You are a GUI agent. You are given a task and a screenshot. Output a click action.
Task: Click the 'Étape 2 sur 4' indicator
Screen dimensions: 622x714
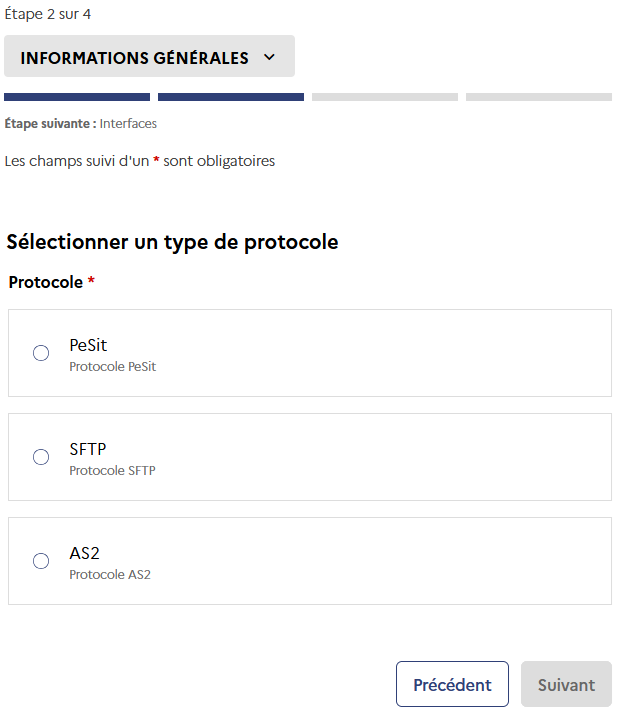pyautogui.click(x=48, y=14)
